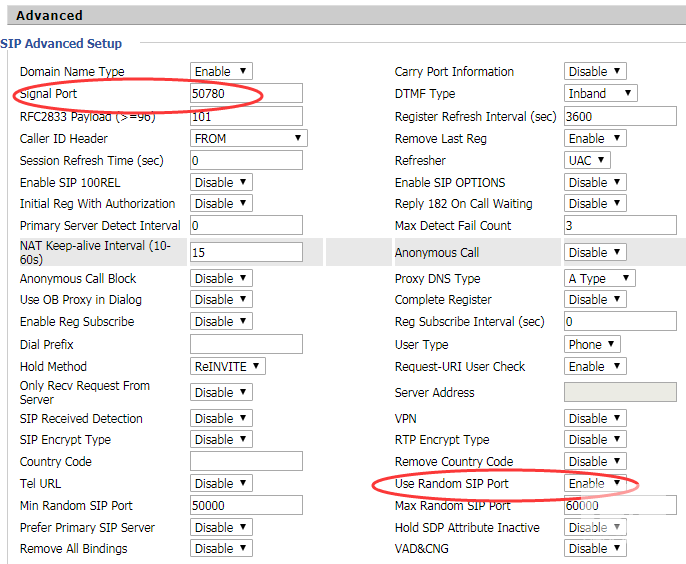
Task: Expand the Hold Method ReINVITE dropdown
Action: point(227,367)
